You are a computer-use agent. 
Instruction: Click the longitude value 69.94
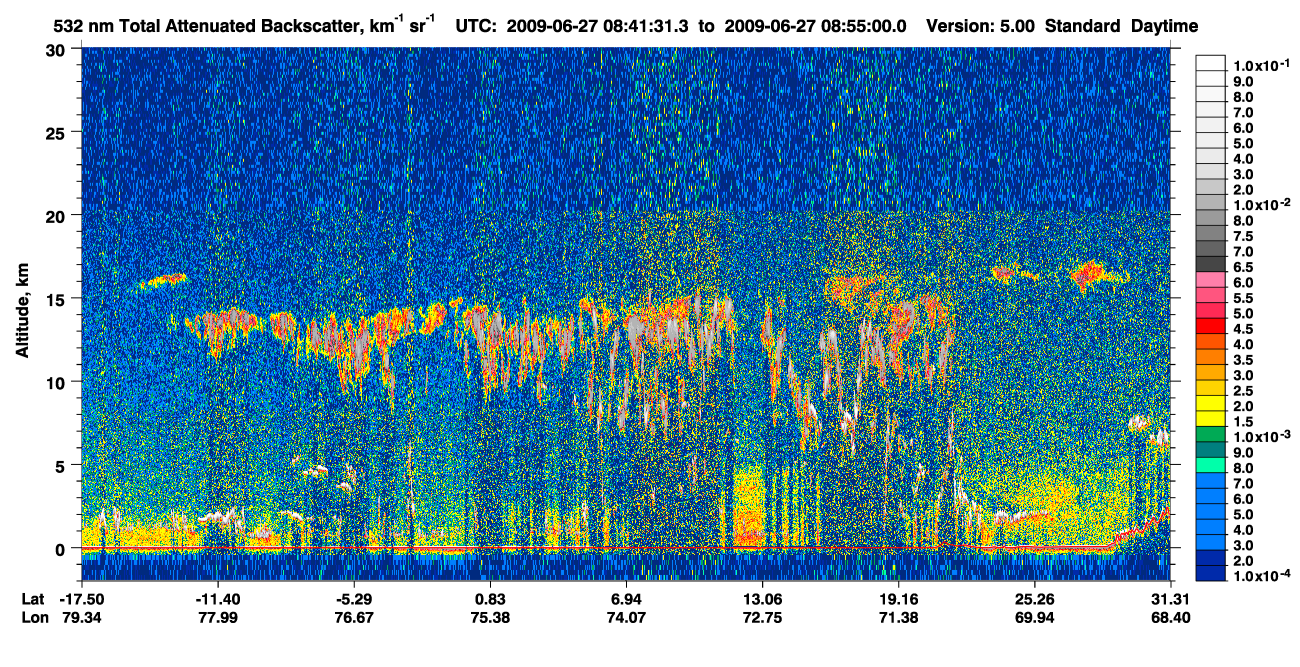tap(1034, 618)
